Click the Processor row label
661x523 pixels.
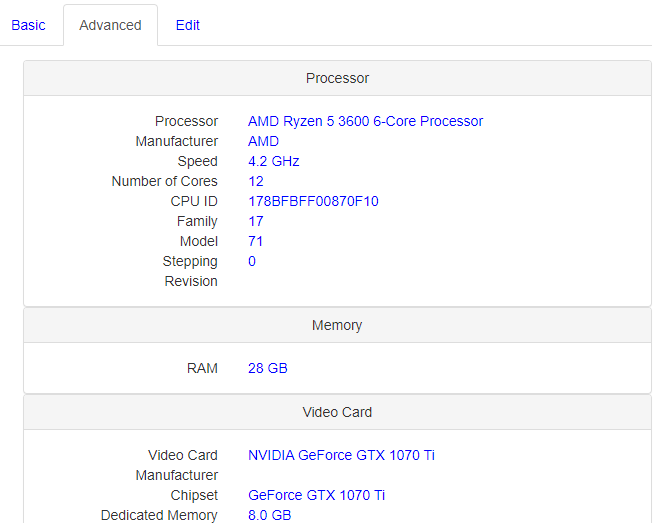[186, 121]
